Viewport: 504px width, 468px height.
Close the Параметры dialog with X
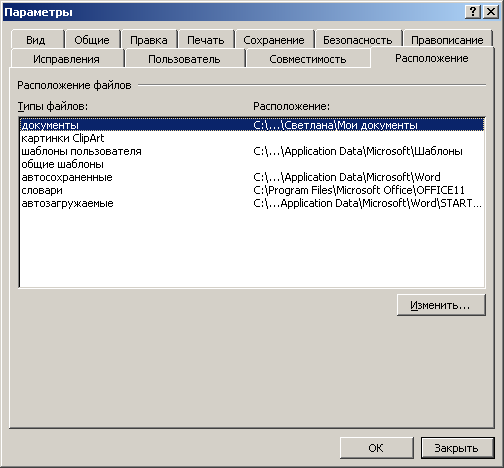point(491,12)
